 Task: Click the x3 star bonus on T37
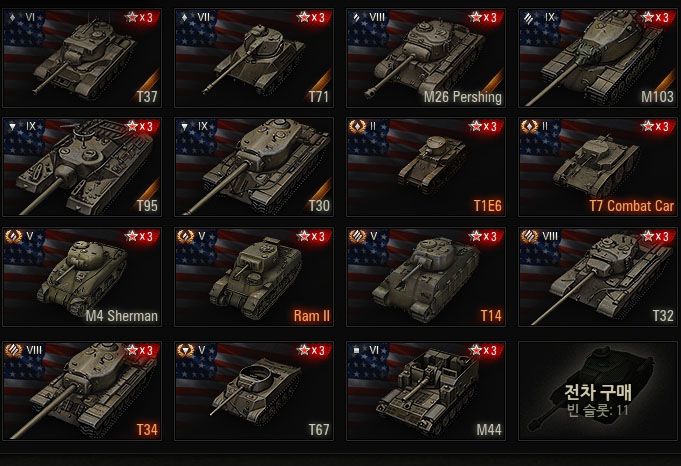pyautogui.click(x=139, y=17)
